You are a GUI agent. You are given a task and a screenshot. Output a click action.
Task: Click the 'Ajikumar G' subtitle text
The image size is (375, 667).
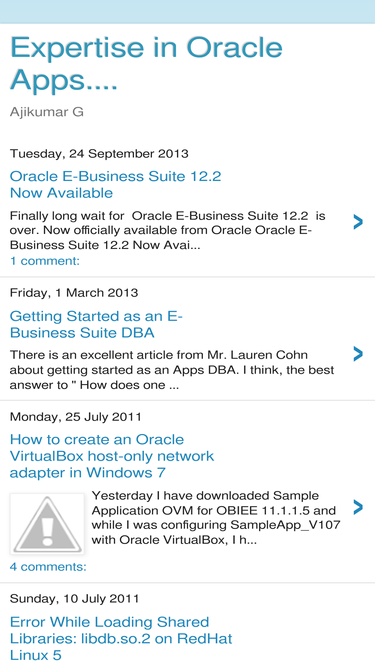click(47, 112)
